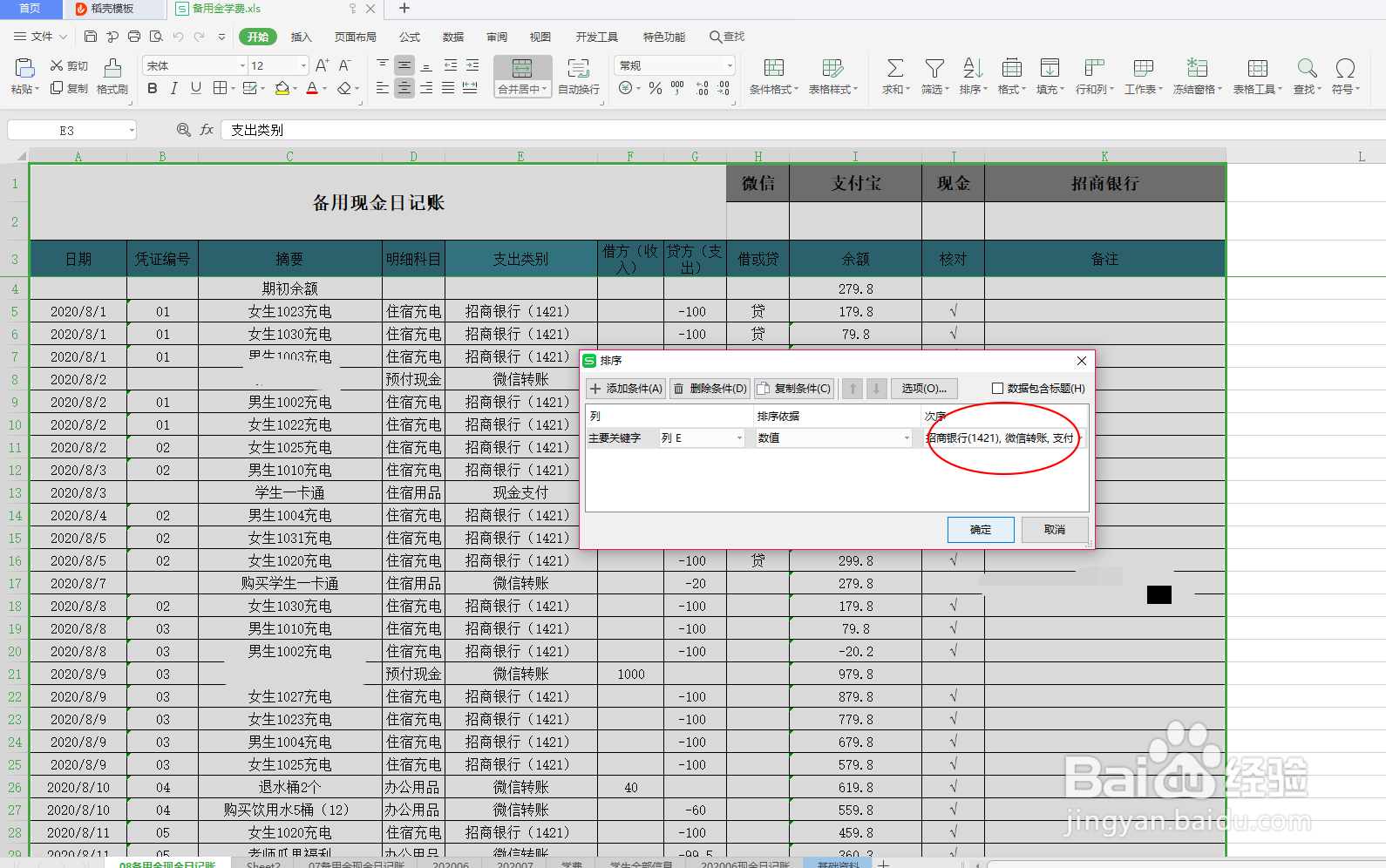Add a new document tab with plus
1386x868 pixels.
coord(404,9)
